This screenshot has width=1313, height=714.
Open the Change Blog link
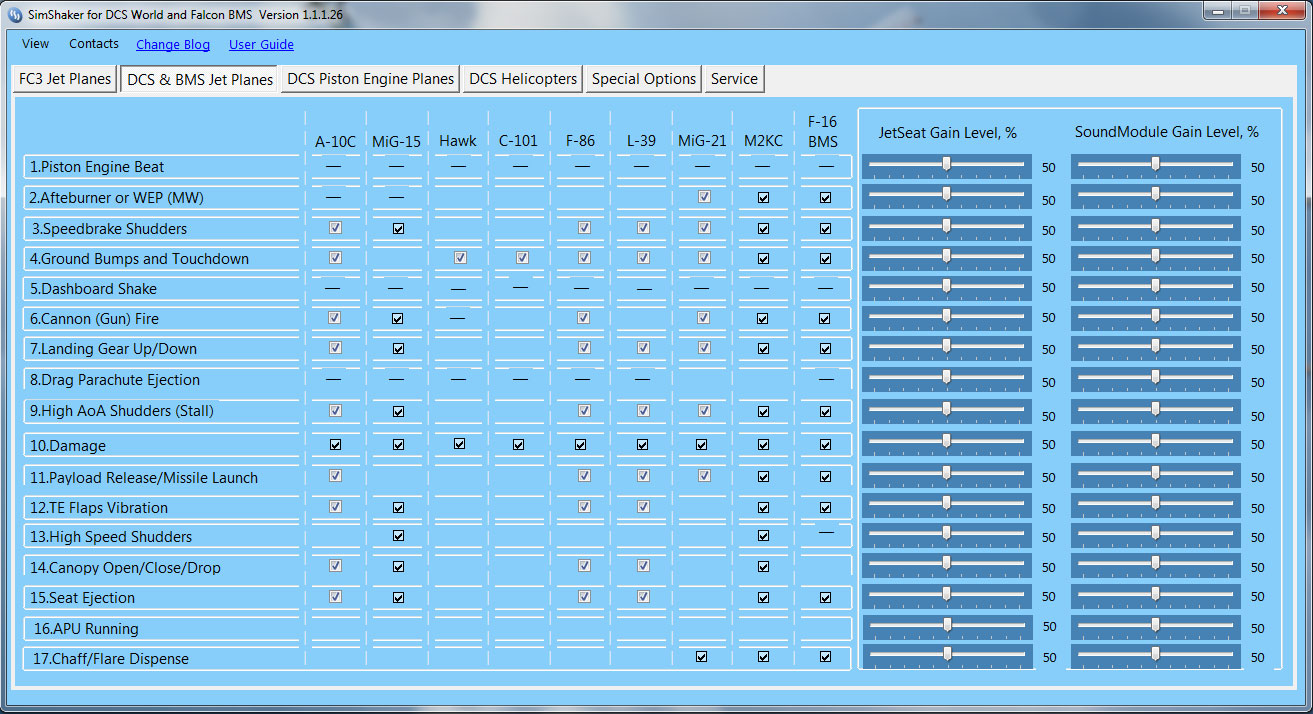(x=173, y=45)
